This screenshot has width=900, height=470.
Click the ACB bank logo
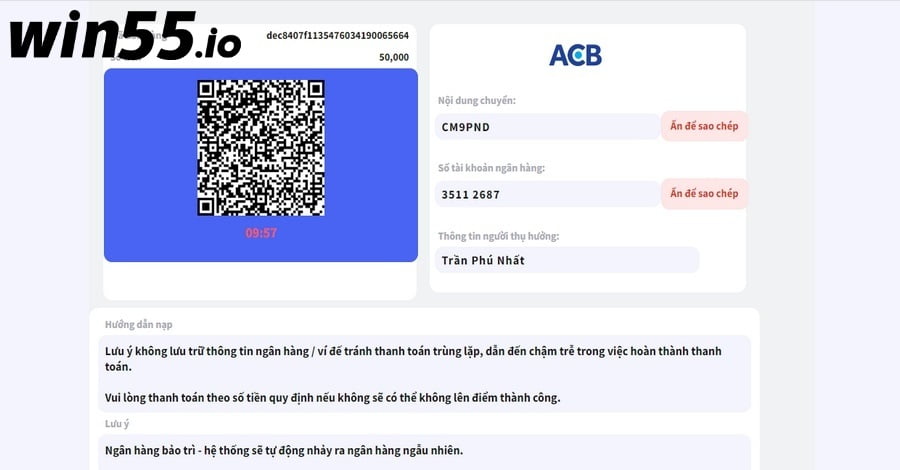tap(575, 56)
